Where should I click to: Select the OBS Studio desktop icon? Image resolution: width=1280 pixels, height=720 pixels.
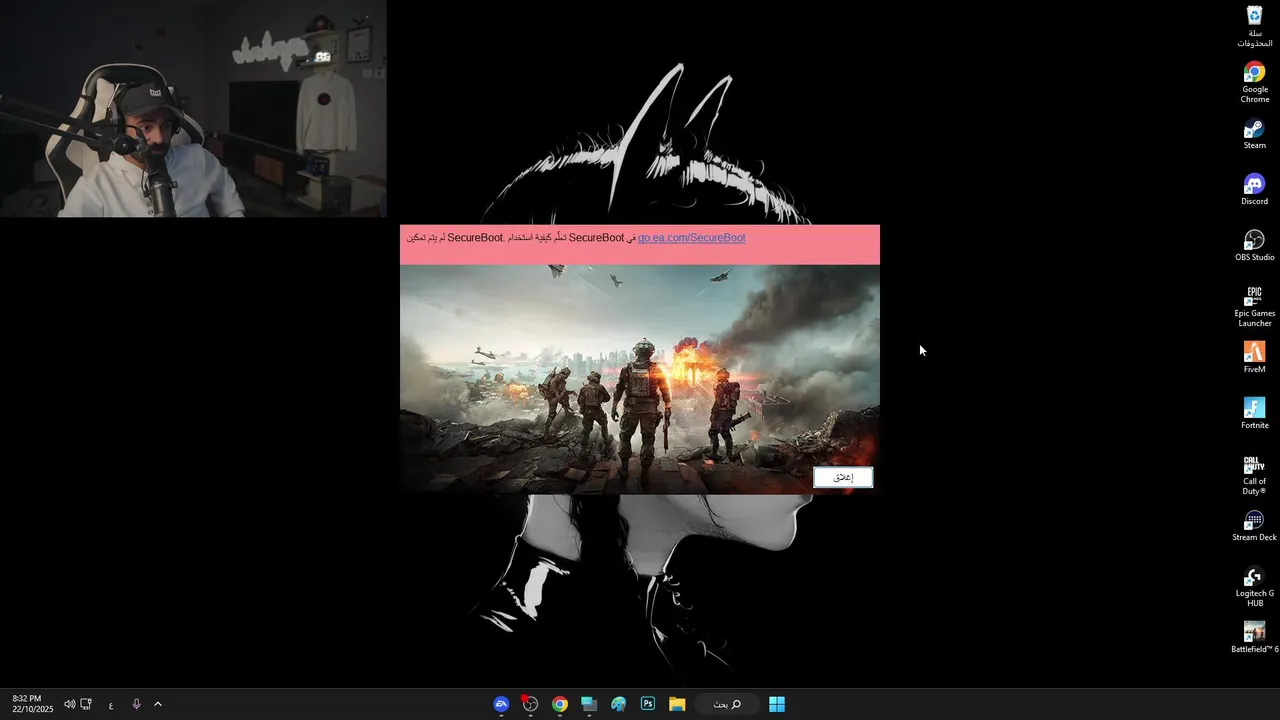click(x=1254, y=246)
